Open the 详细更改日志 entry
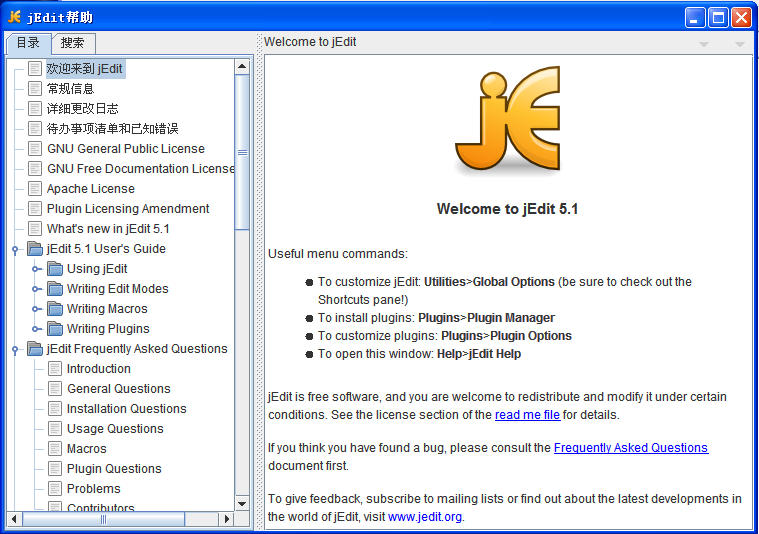 82,108
